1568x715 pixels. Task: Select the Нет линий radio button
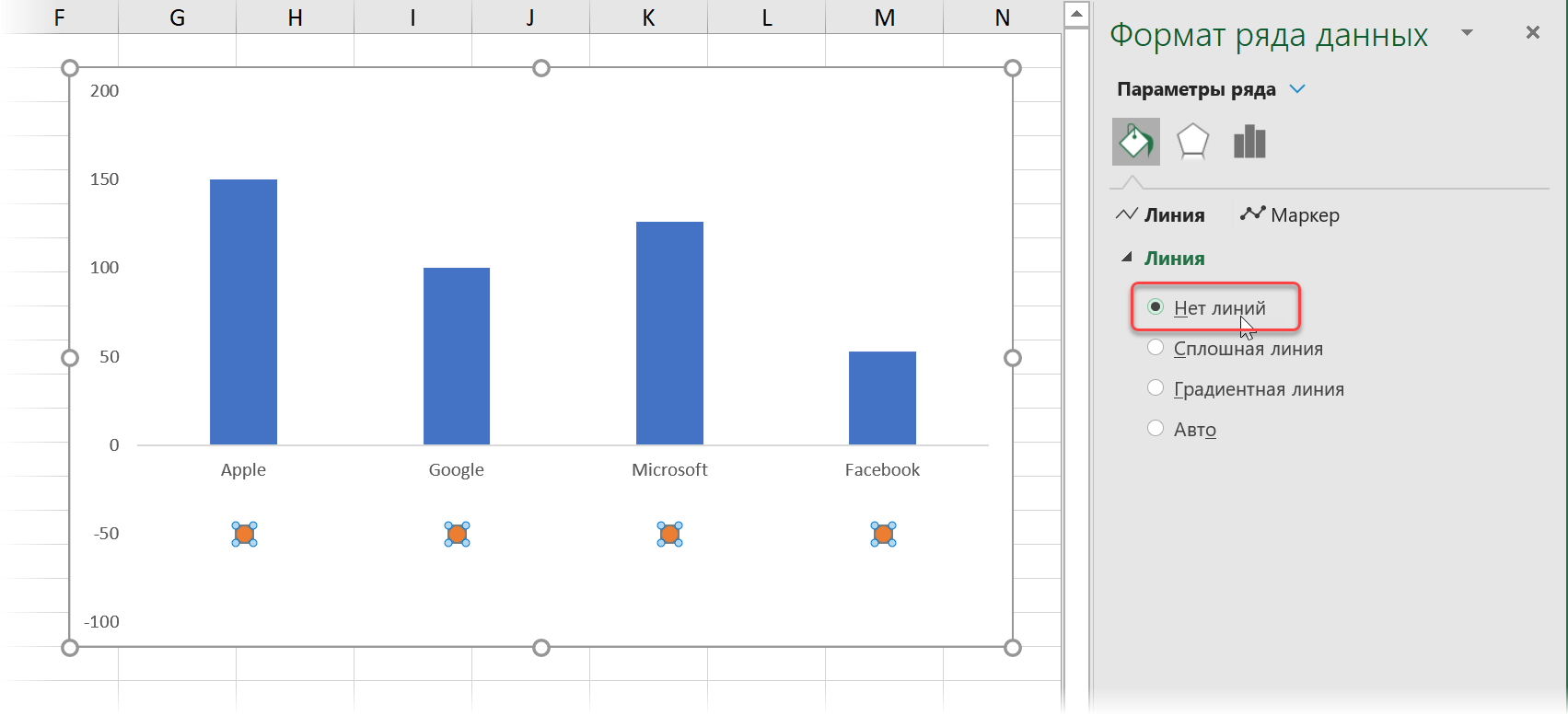(1156, 307)
